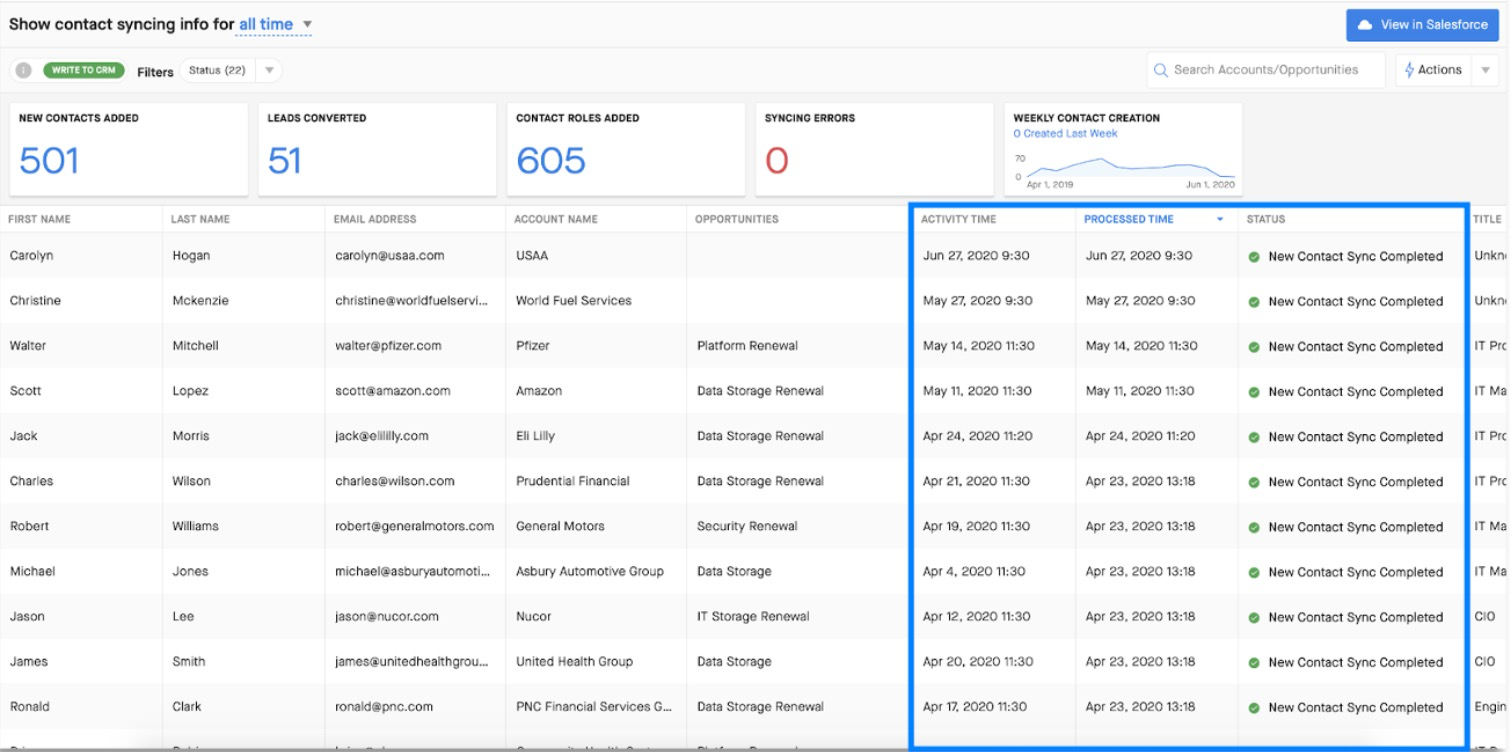The height and width of the screenshot is (752, 1510).
Task: Open the Contact Roles Added card showing 605
Action: [x=626, y=149]
